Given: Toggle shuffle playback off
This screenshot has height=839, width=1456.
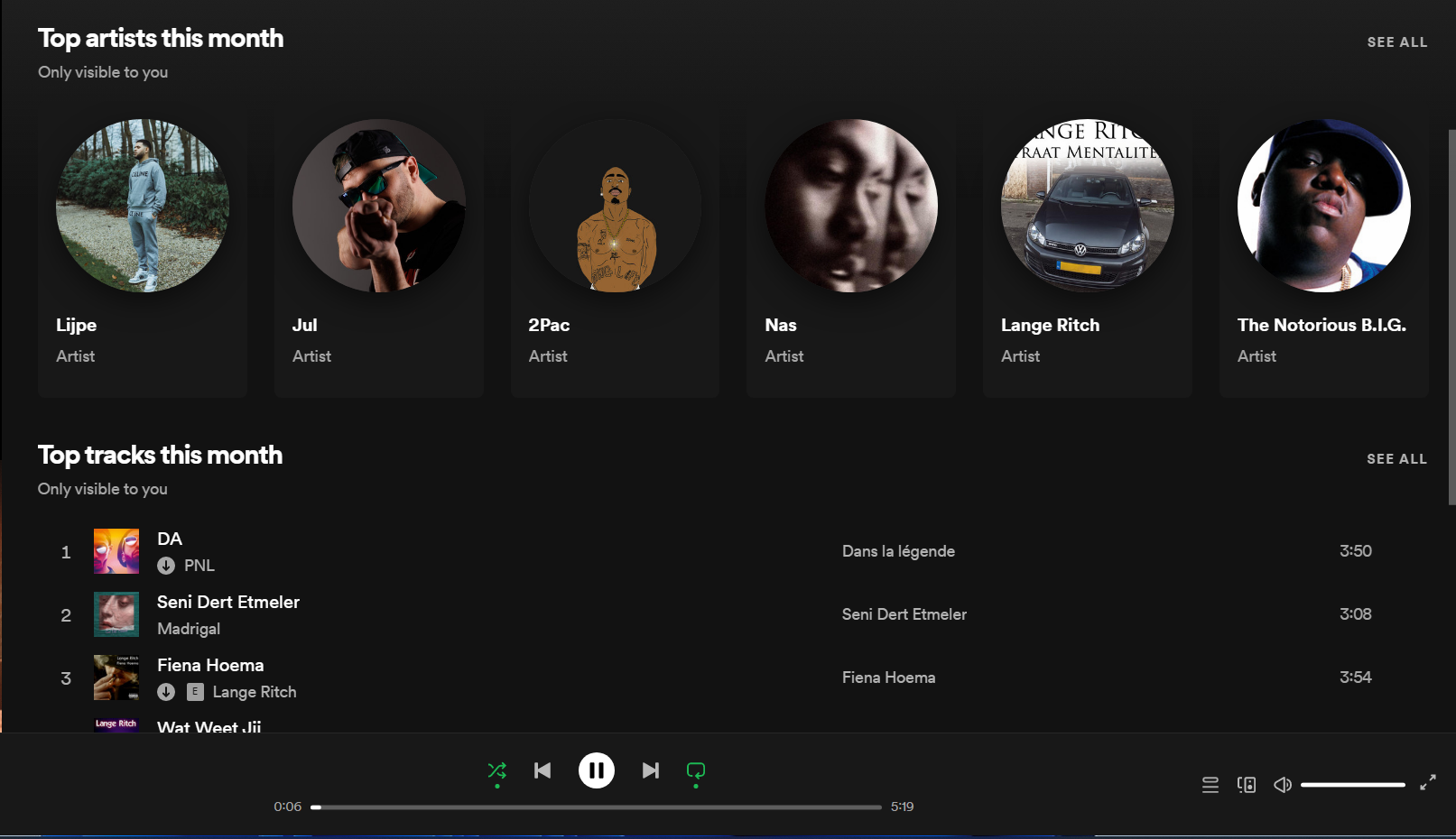Looking at the screenshot, I should [x=496, y=770].
